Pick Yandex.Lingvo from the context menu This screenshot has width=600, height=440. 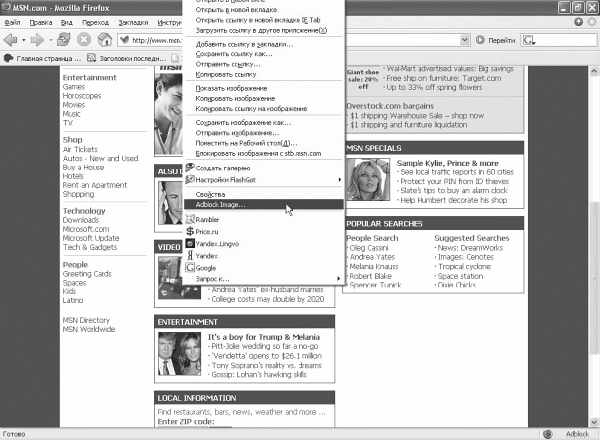click(x=221, y=243)
